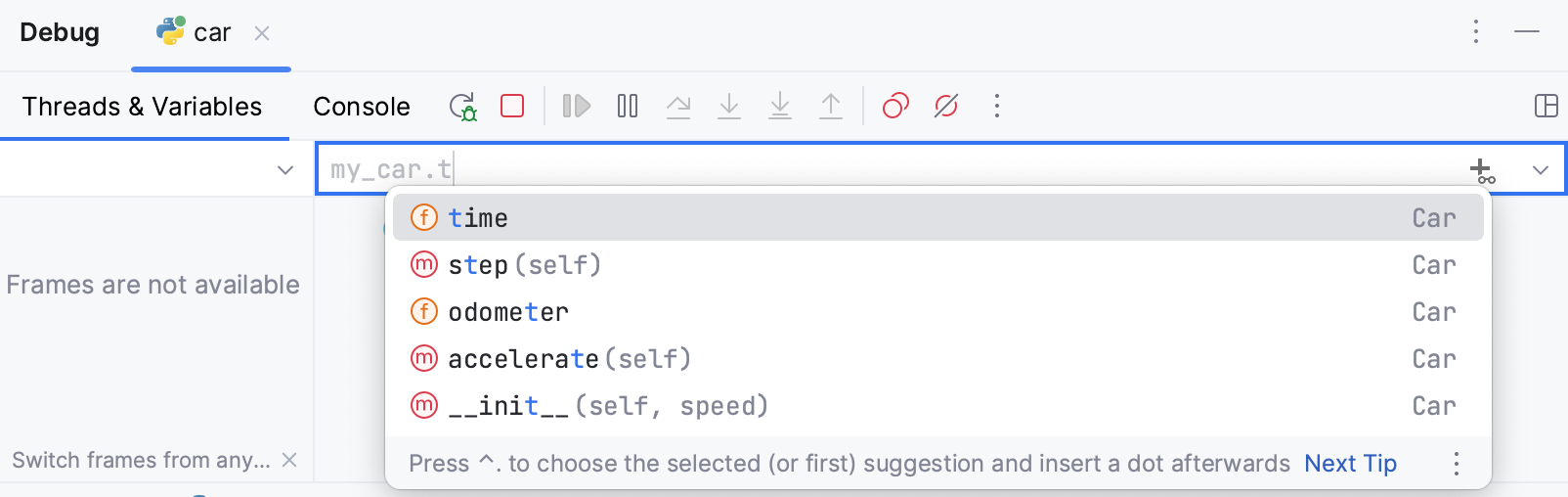This screenshot has width=1568, height=497.
Task: Open the debug toolbar's more options menu
Action: 997,106
